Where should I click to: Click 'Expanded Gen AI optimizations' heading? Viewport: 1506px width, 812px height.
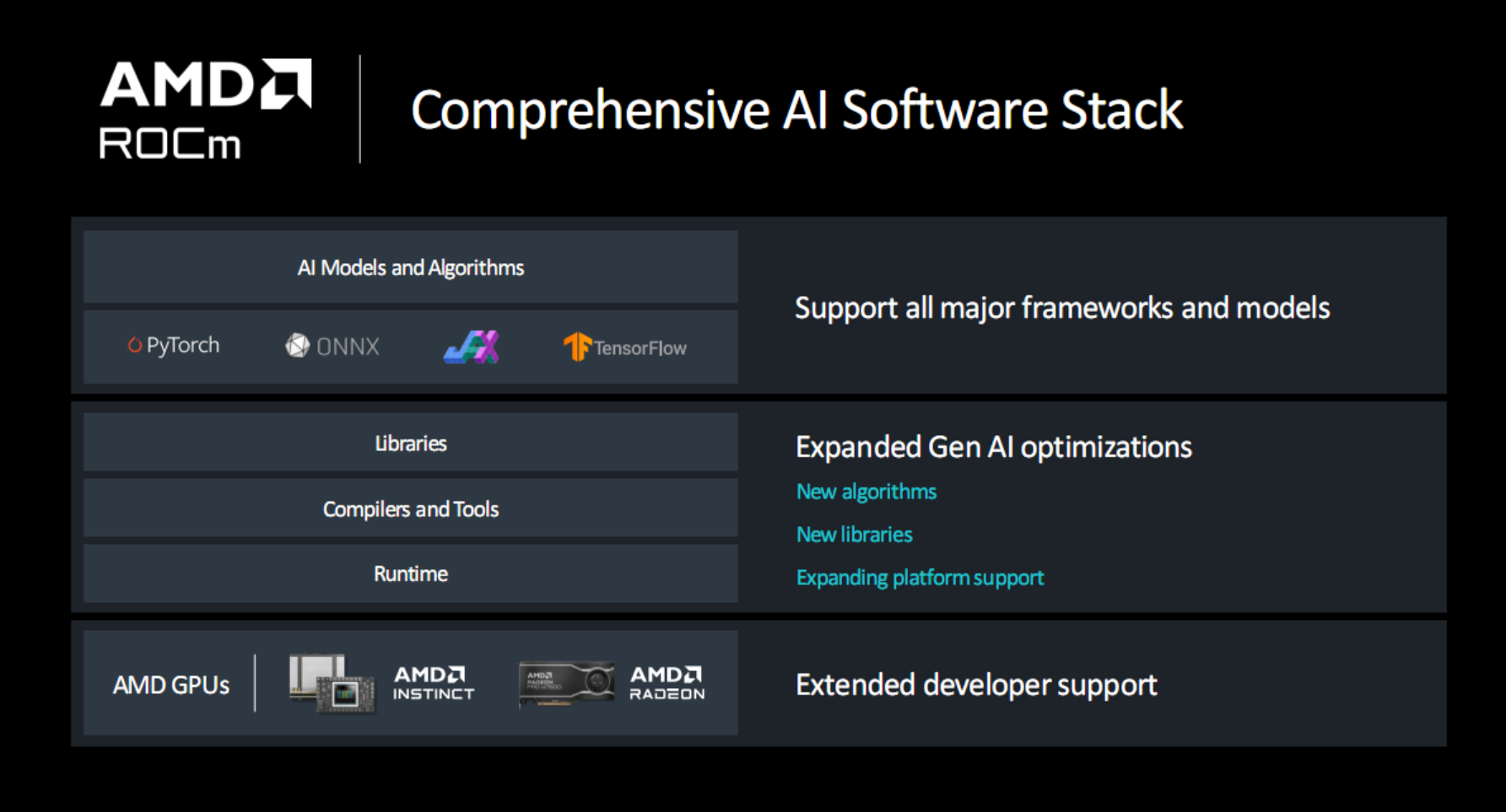tap(994, 447)
